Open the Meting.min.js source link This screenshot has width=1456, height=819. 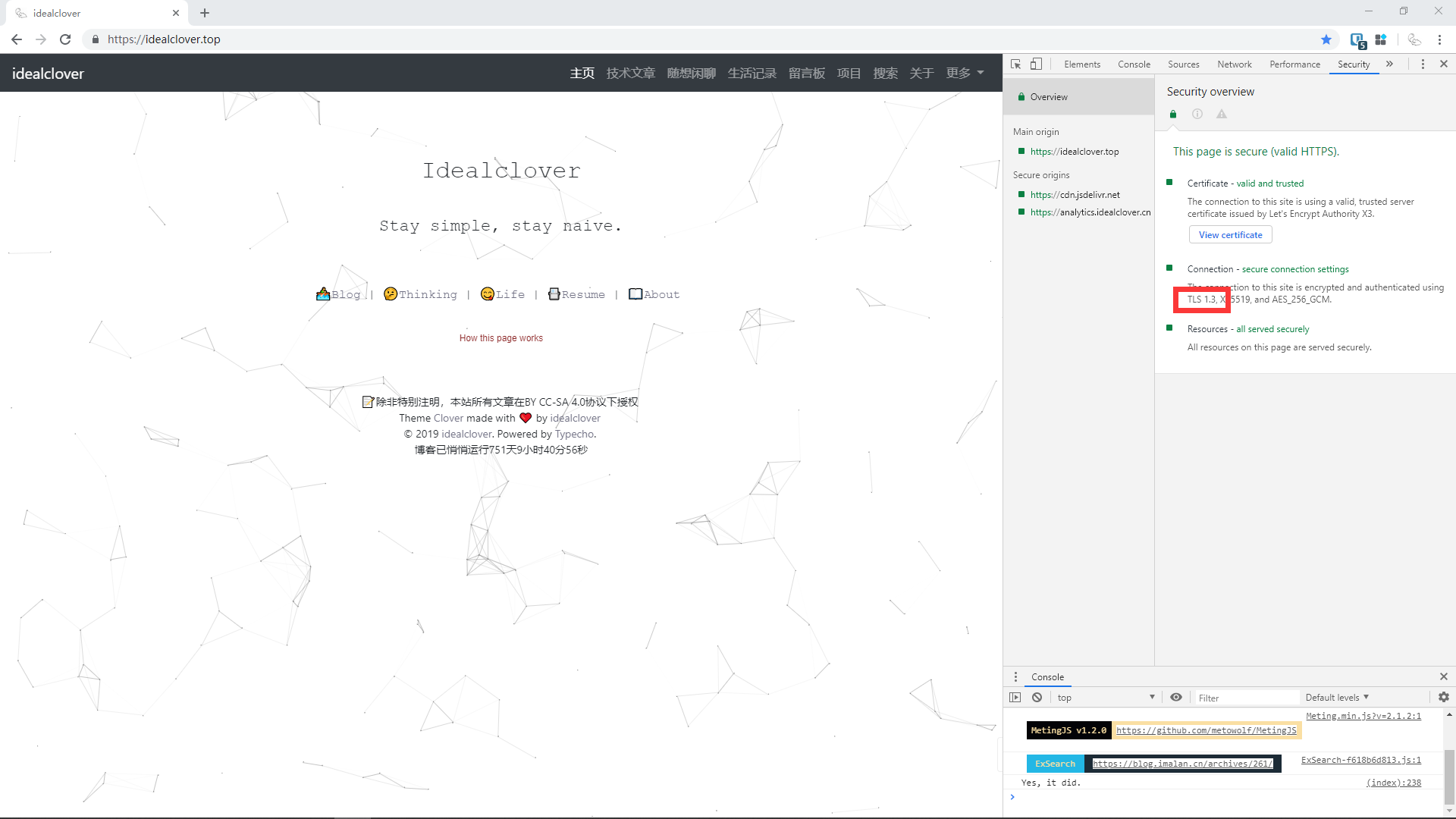click(x=1363, y=716)
